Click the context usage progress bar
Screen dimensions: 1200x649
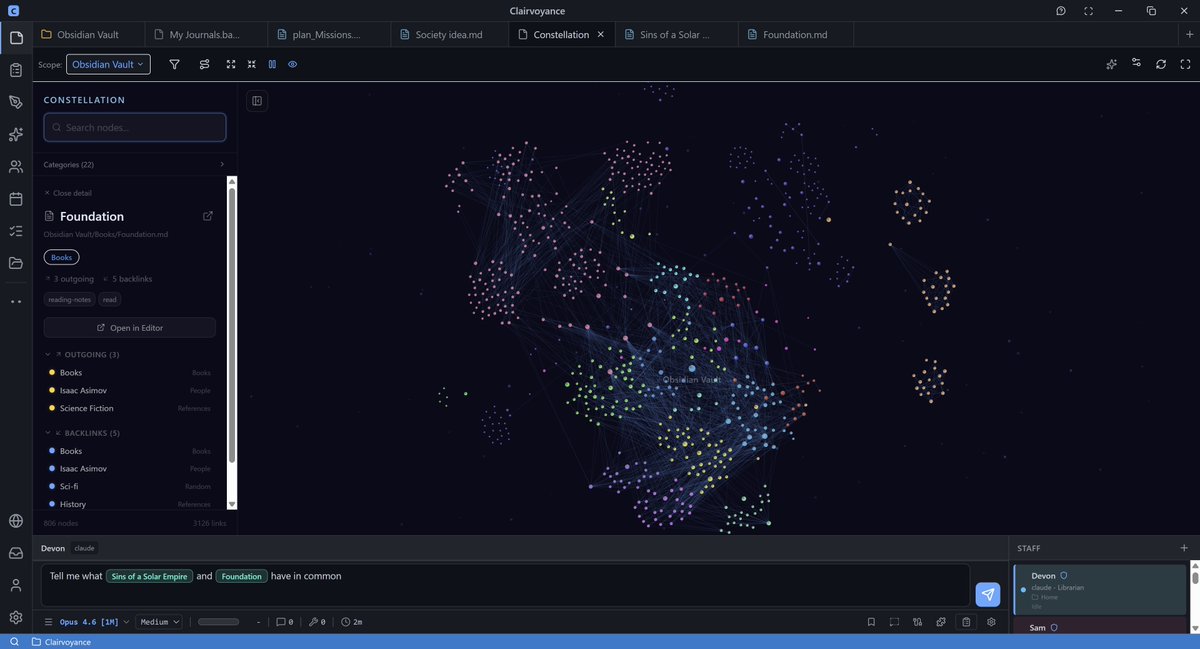(x=218, y=622)
